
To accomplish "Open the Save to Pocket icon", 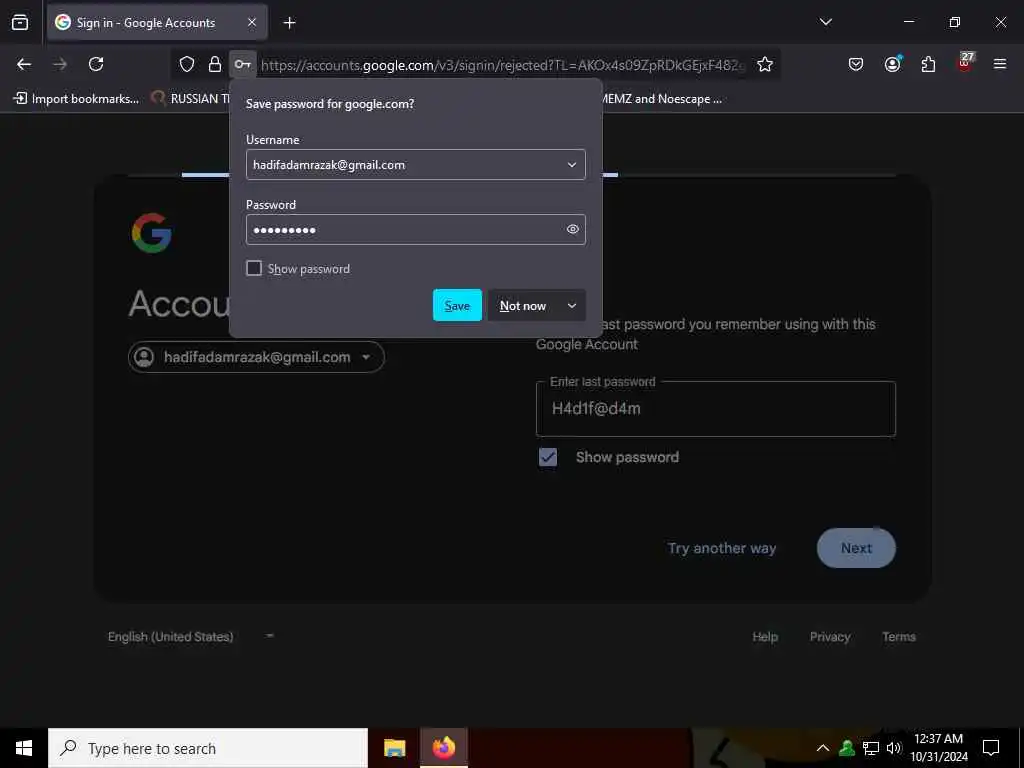I will tap(856, 64).
